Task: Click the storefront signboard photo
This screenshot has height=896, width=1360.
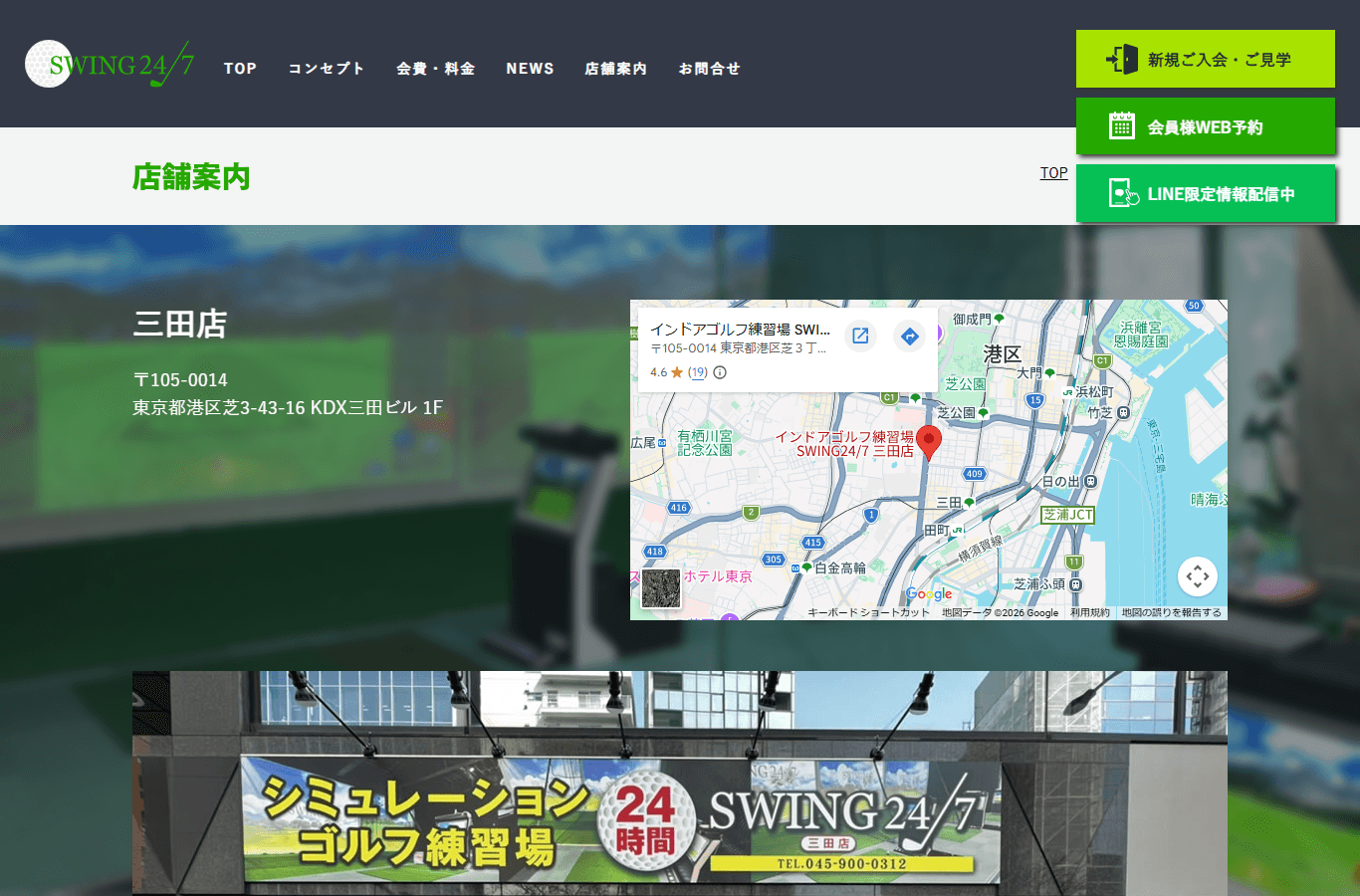Action: (x=680, y=784)
